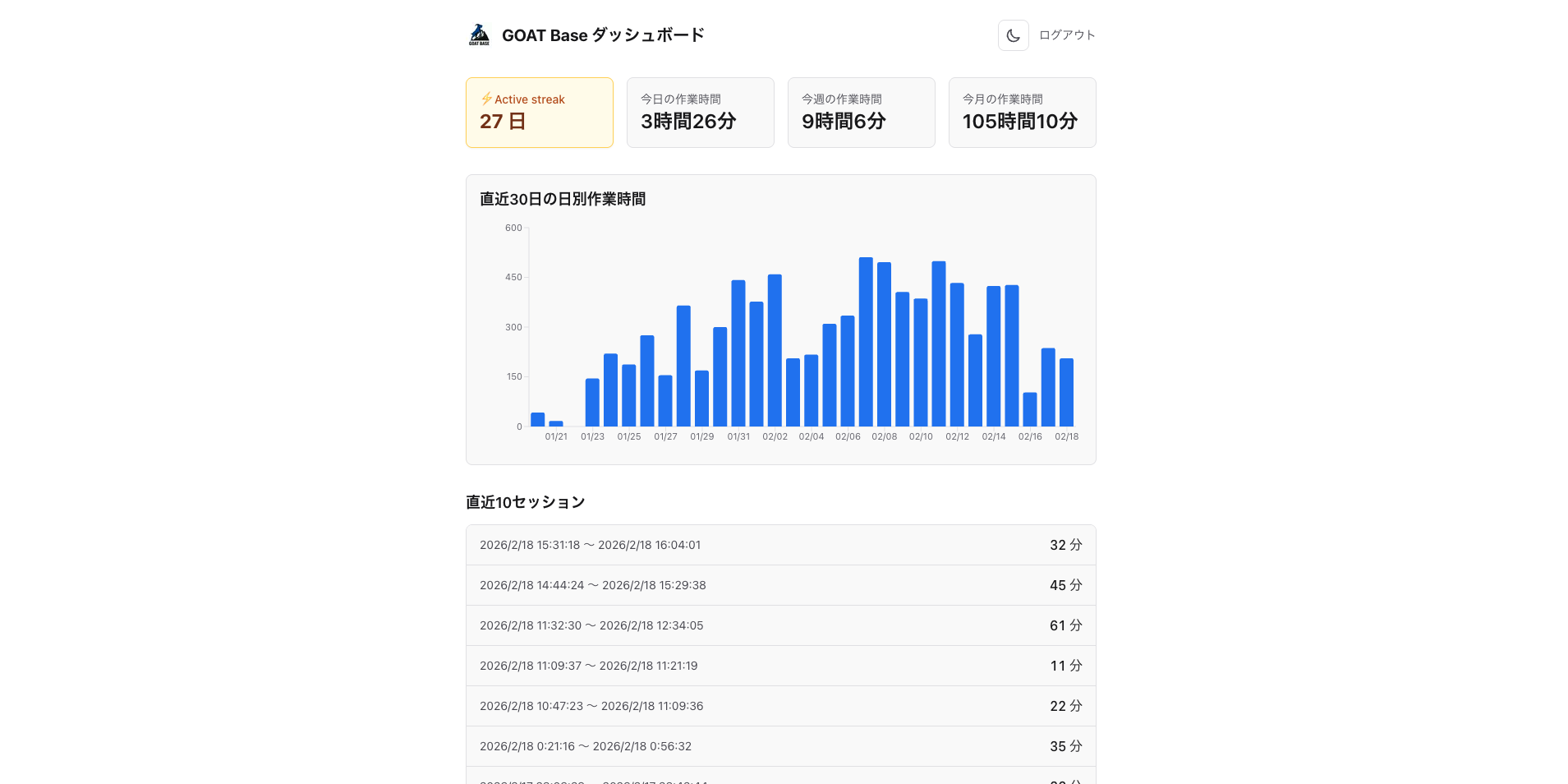Select the 32分 session row
1568x784 pixels.
(x=780, y=545)
